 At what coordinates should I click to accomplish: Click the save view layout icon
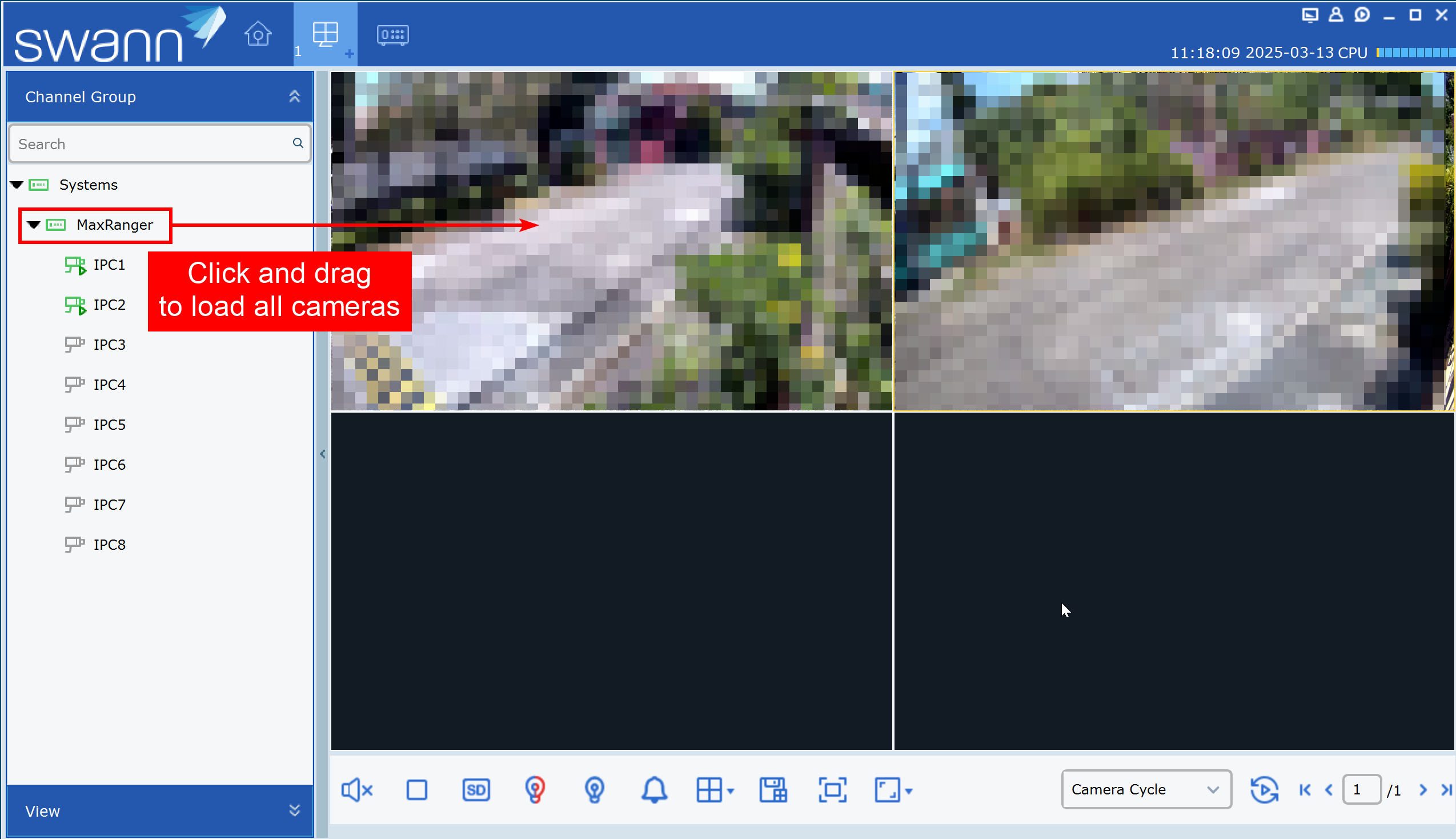(x=773, y=790)
